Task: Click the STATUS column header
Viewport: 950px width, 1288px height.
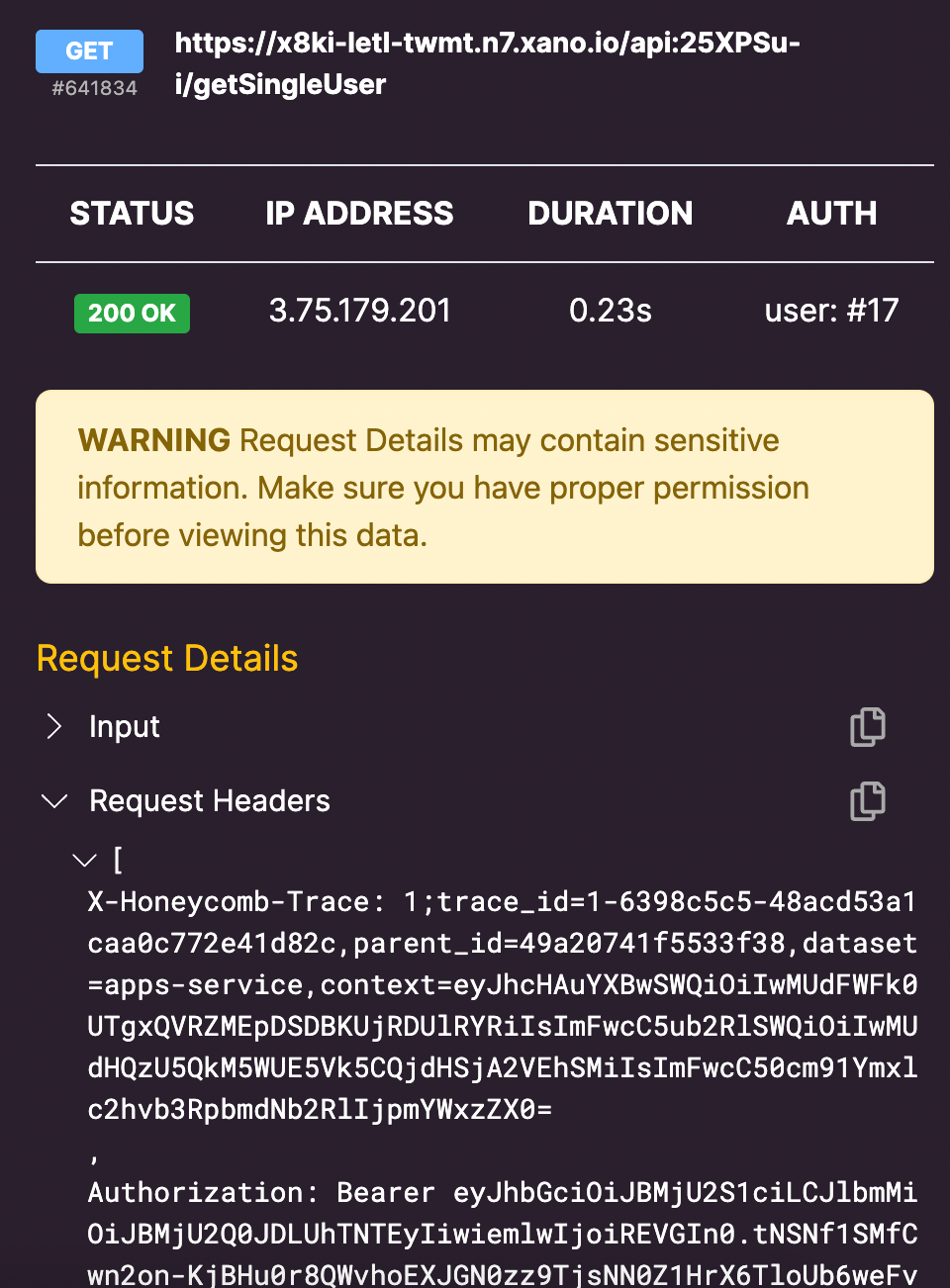Action: coord(132,214)
